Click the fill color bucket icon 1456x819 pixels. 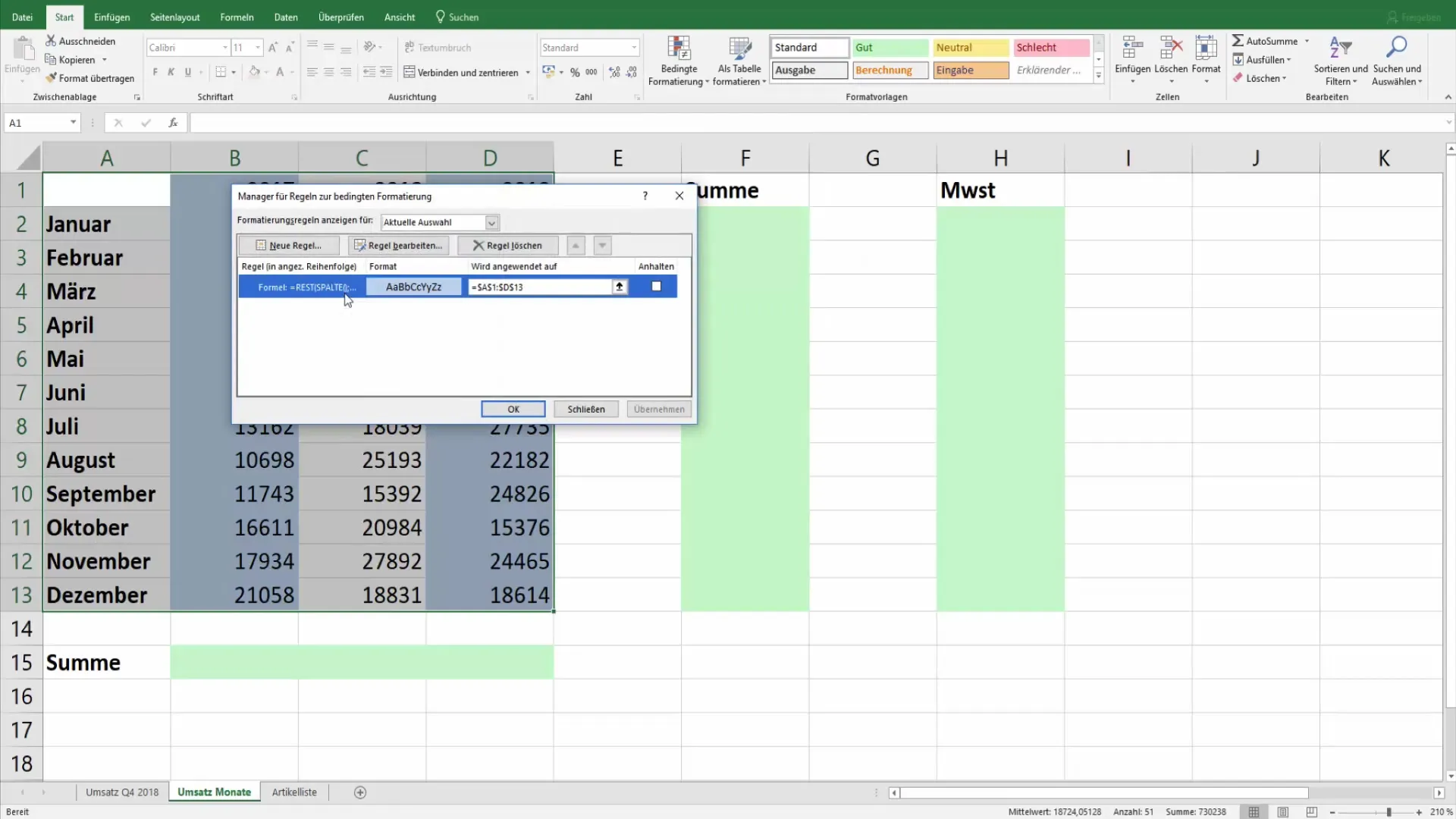tap(255, 72)
